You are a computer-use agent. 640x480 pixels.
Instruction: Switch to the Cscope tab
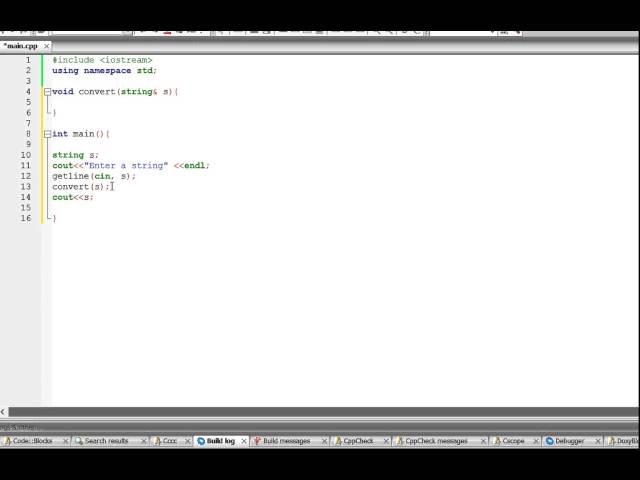point(513,441)
